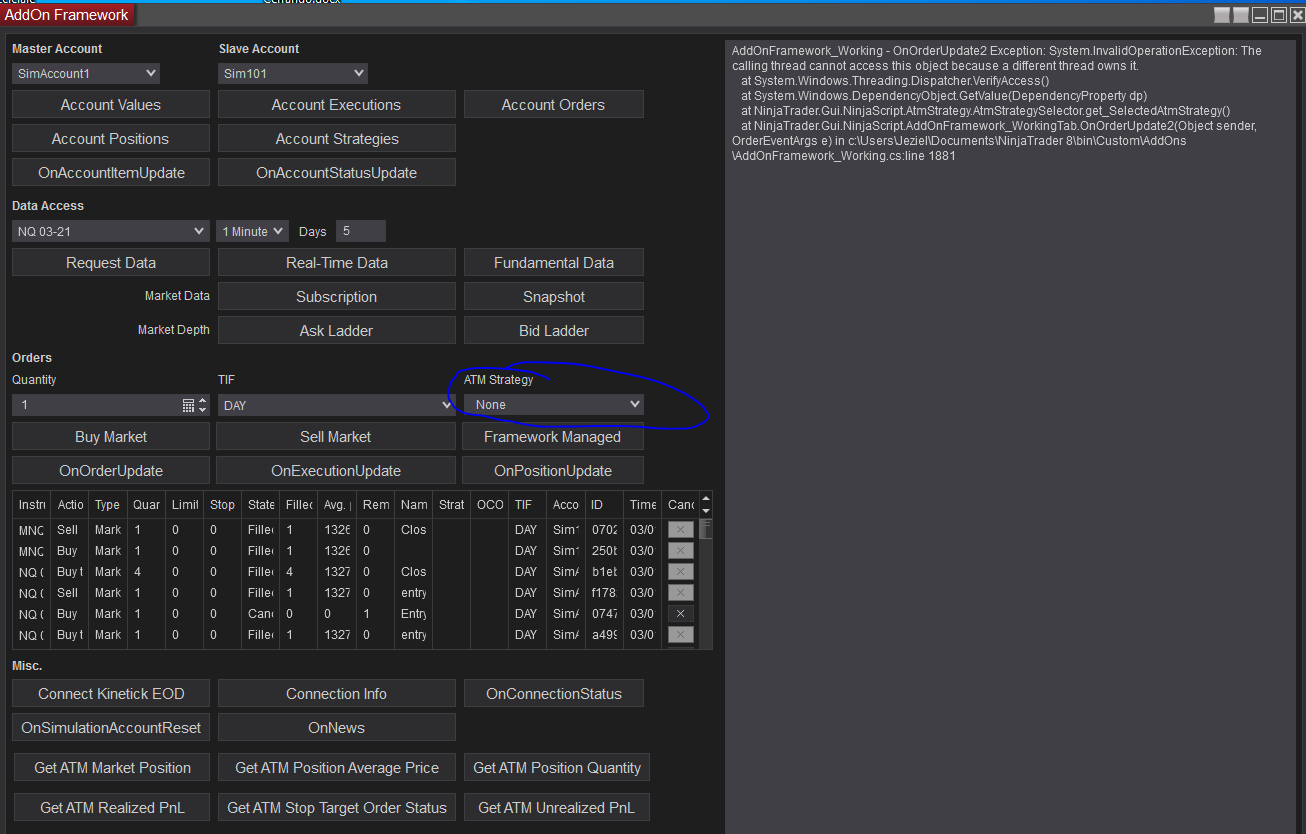Screen dimensions: 1306x834
Task: Cancel the order with ID f178
Action: 680,593
